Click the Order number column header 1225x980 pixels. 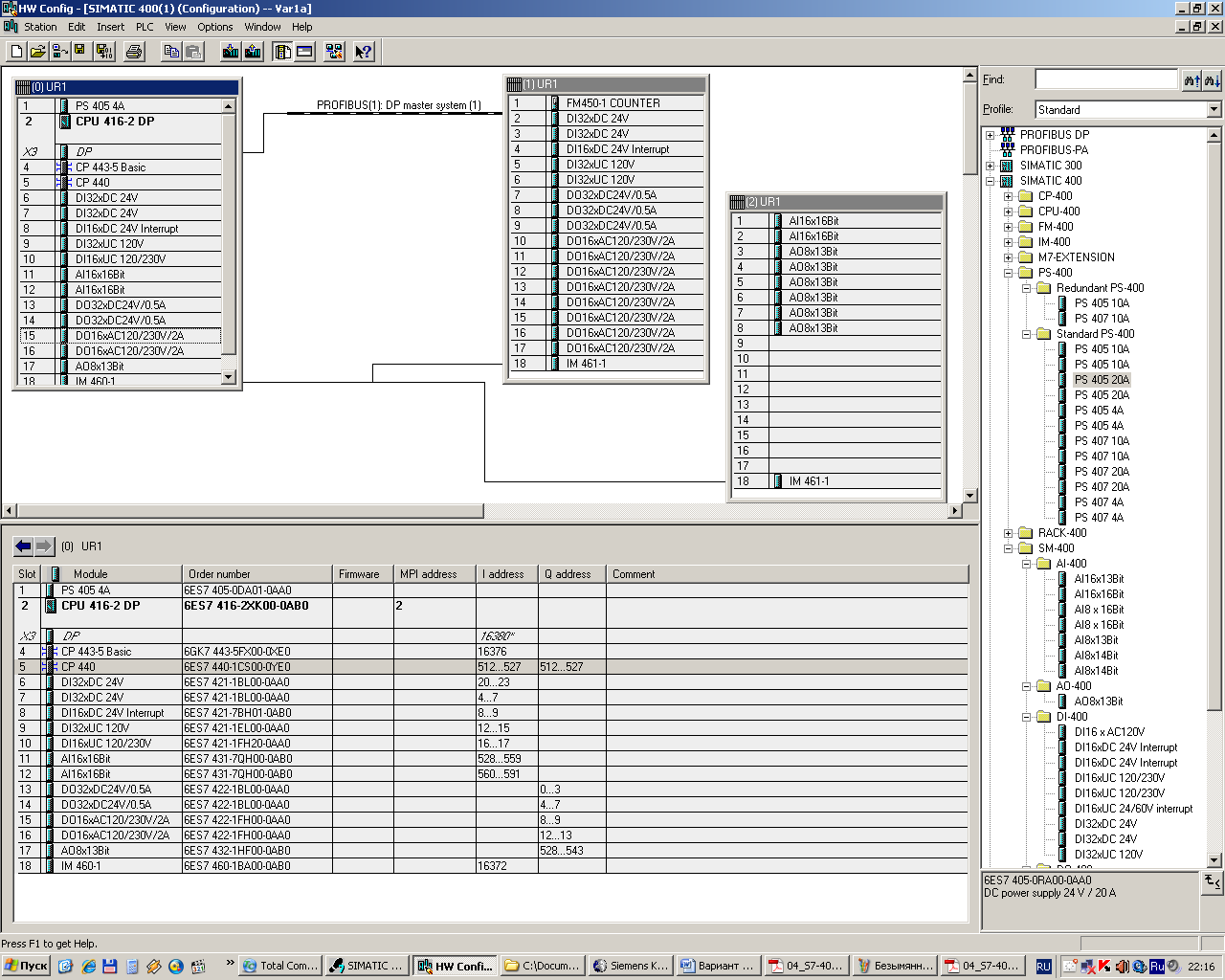point(257,574)
